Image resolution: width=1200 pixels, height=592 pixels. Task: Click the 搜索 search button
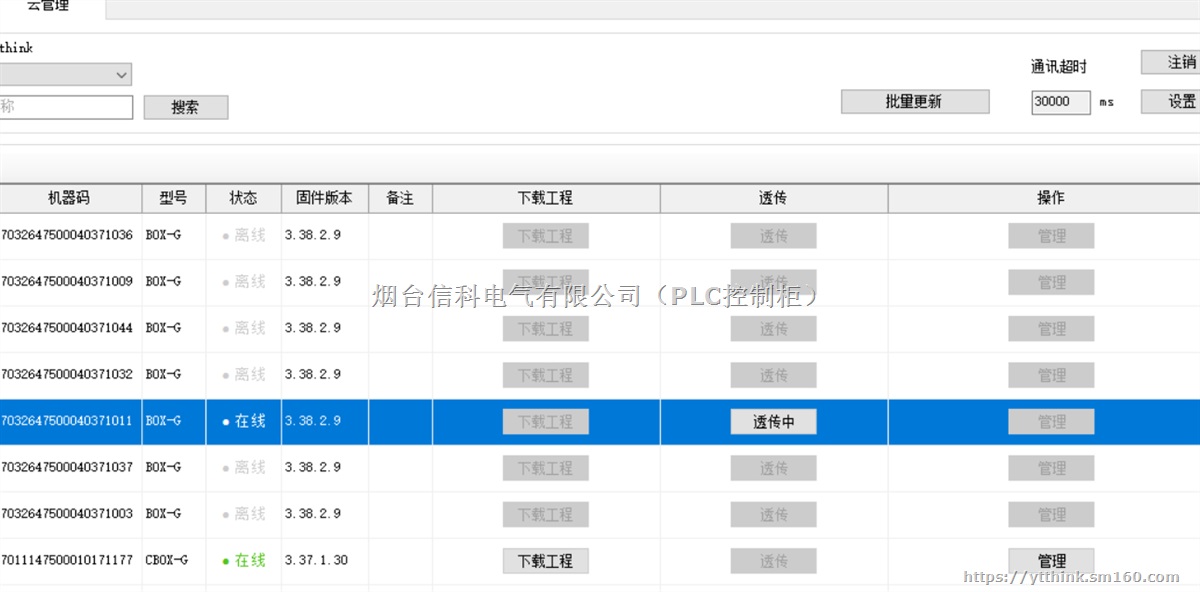[x=186, y=107]
